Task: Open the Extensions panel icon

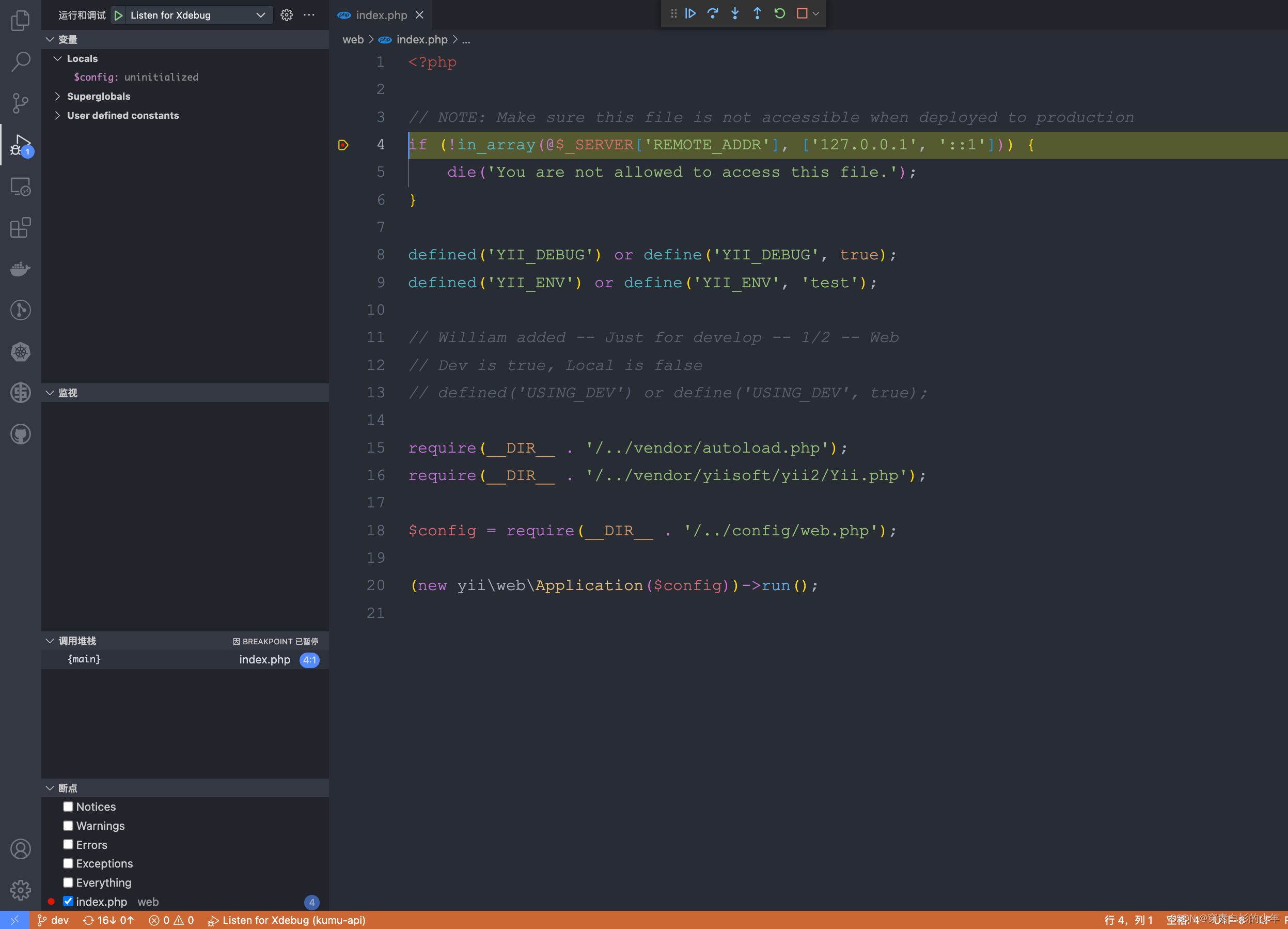Action: [21, 228]
